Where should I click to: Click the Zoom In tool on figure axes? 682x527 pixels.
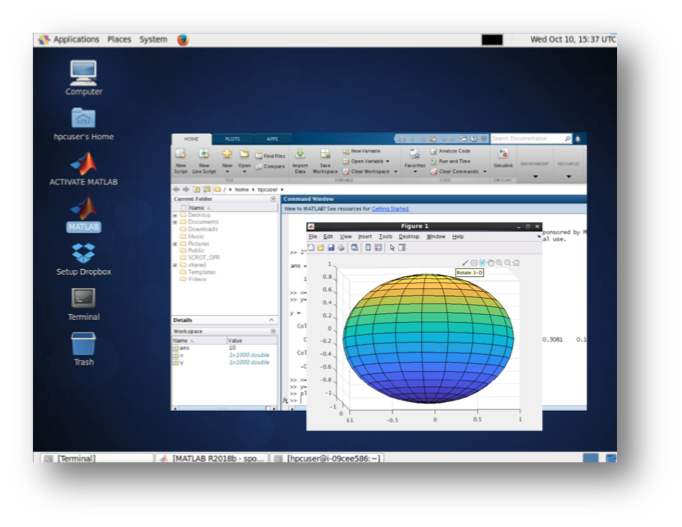tap(499, 263)
